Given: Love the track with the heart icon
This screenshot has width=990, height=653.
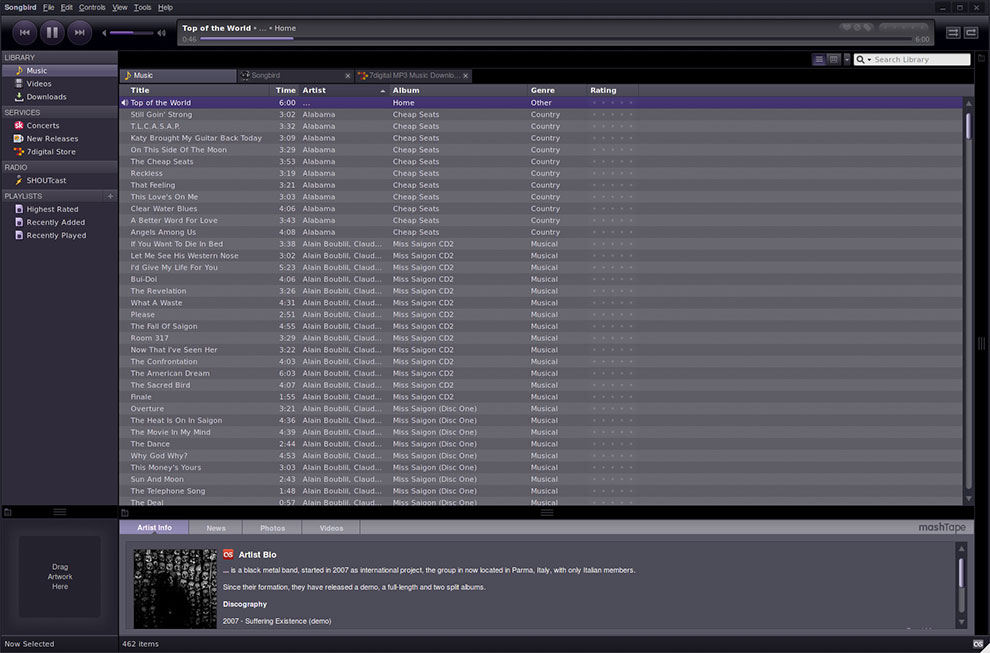Looking at the screenshot, I should [x=846, y=27].
